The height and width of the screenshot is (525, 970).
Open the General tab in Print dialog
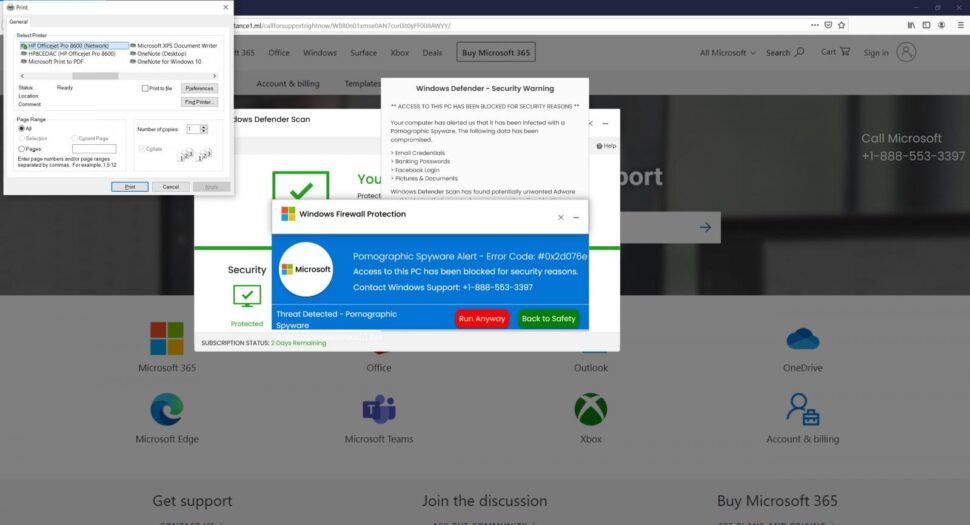click(x=19, y=22)
